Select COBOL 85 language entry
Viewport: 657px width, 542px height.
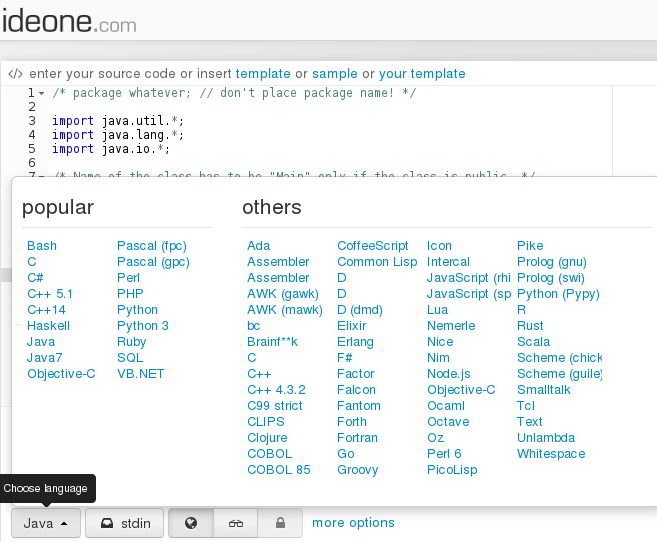pyautogui.click(x=279, y=470)
